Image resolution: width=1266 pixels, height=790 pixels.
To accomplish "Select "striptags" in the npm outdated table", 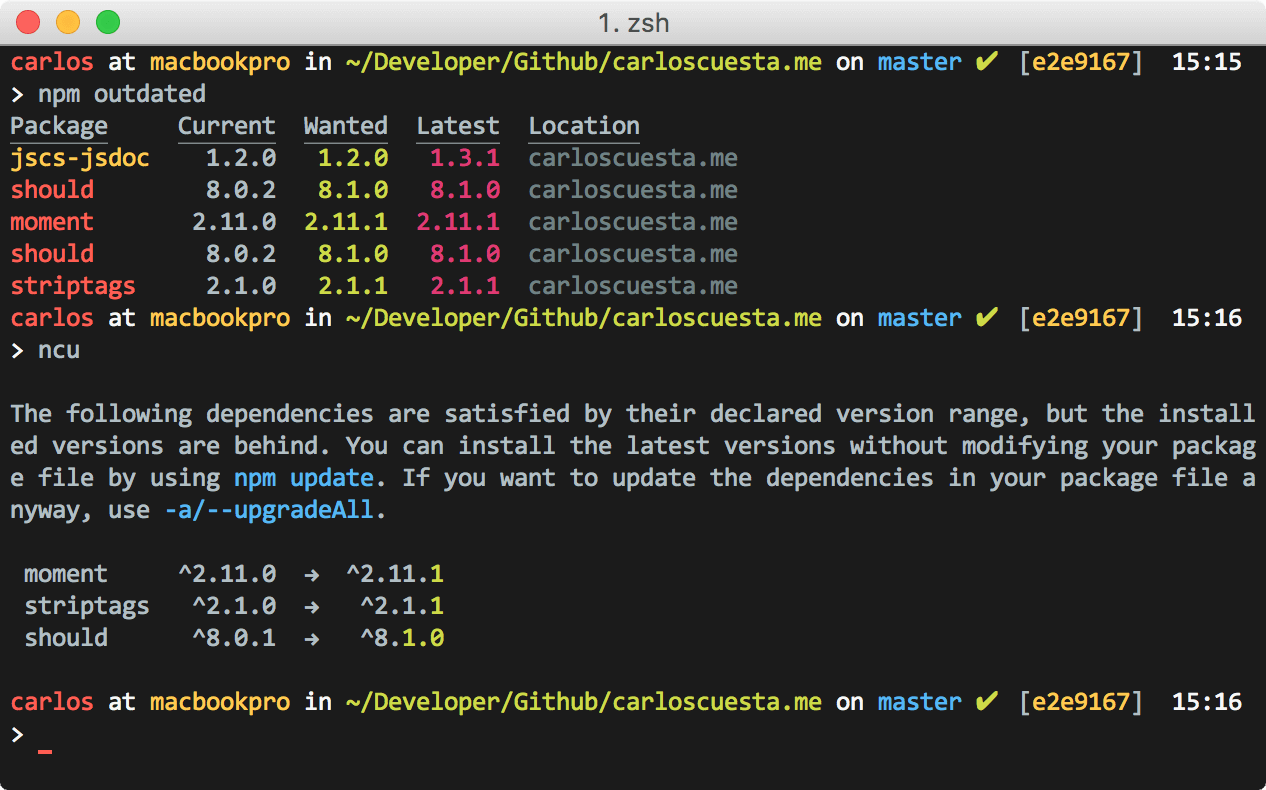I will pyautogui.click(x=73, y=286).
